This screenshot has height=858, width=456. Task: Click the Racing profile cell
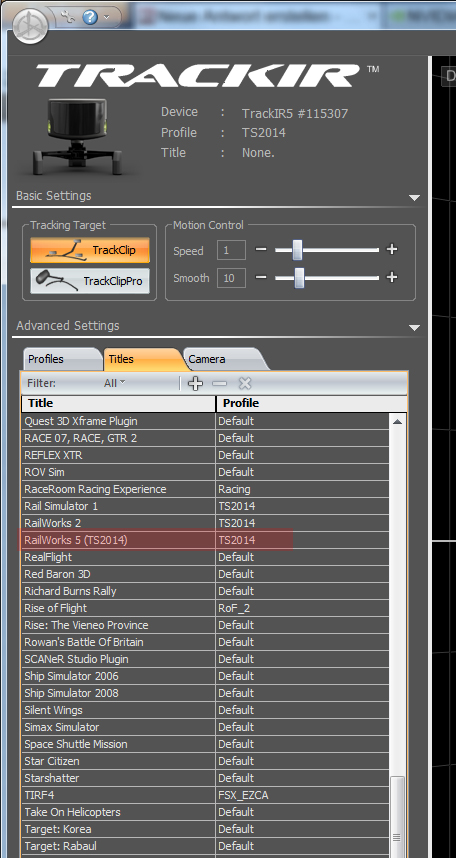coord(303,489)
